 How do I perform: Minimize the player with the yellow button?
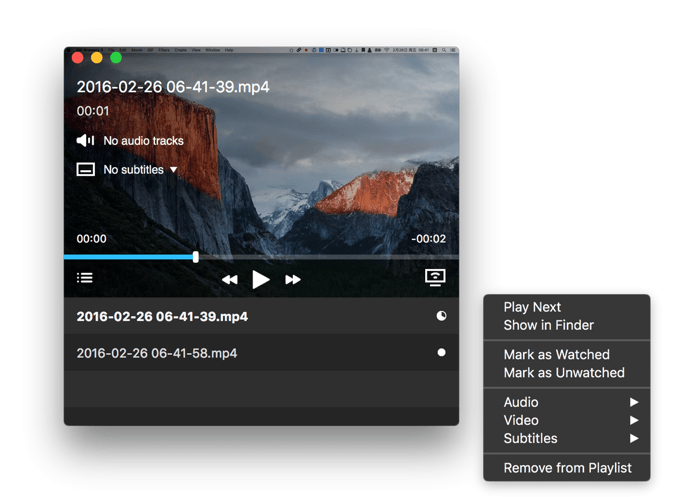click(97, 58)
